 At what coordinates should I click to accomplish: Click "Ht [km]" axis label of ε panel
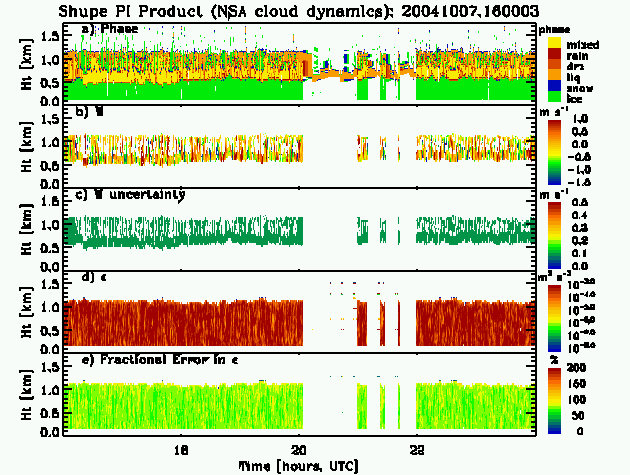tap(27, 312)
